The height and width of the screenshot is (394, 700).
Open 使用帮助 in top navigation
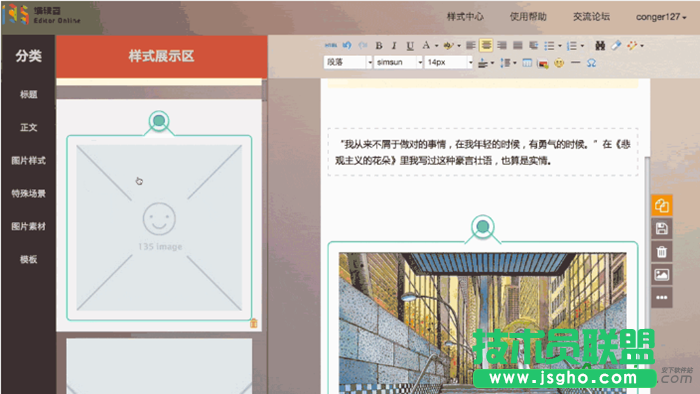(x=528, y=17)
